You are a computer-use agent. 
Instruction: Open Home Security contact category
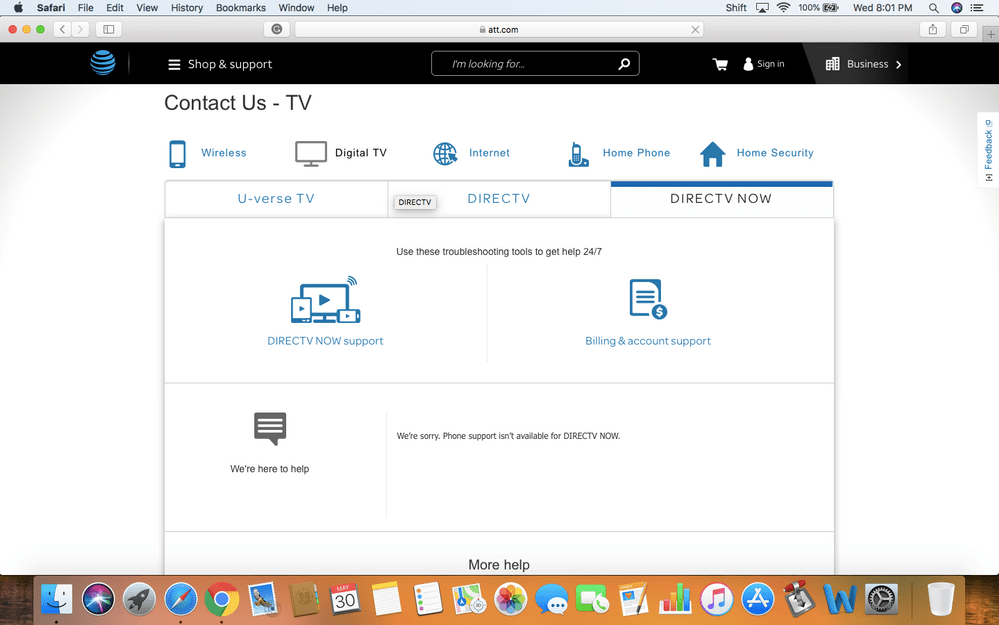pyautogui.click(x=775, y=153)
